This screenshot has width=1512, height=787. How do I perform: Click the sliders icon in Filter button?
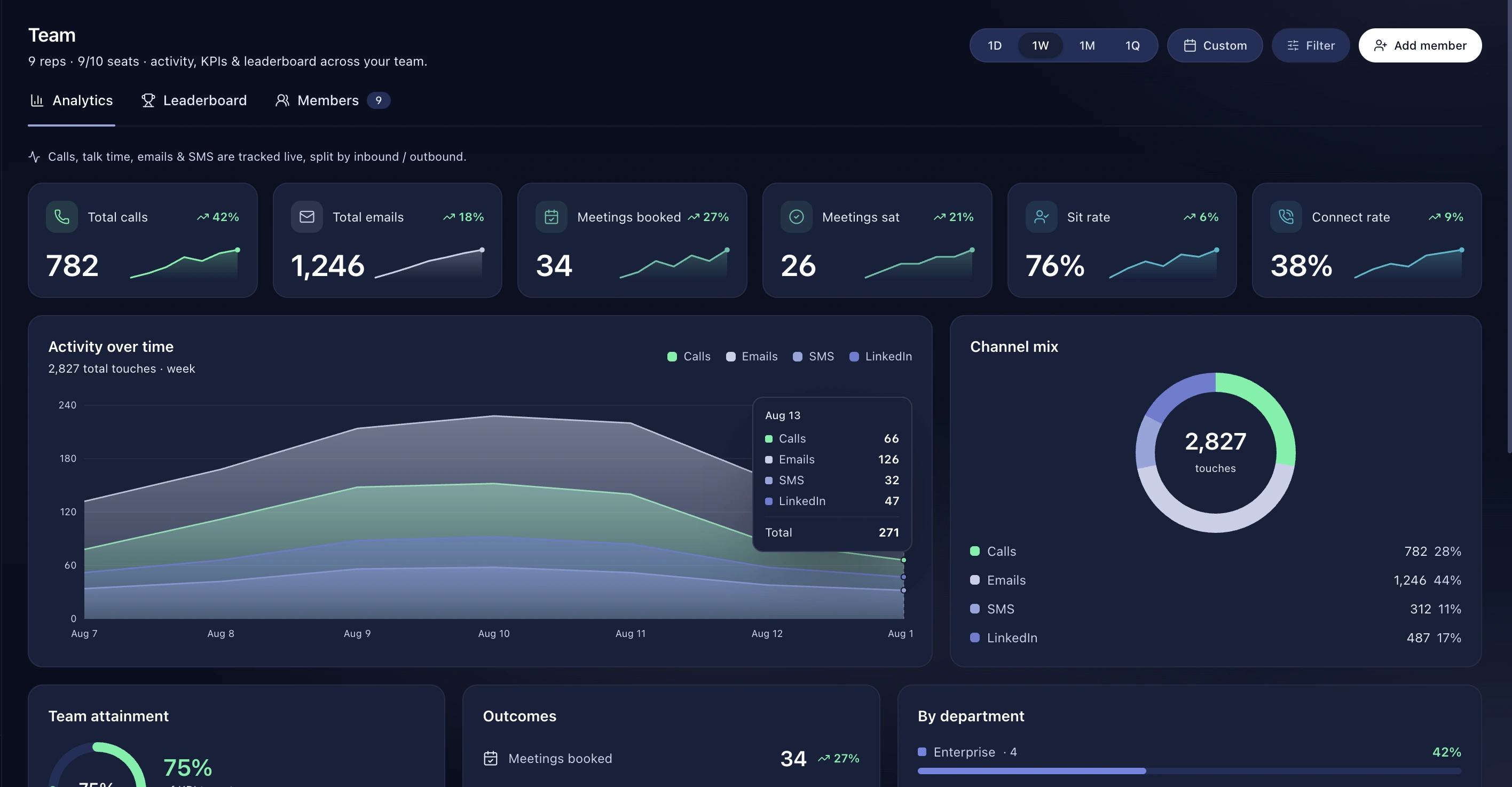pos(1293,45)
